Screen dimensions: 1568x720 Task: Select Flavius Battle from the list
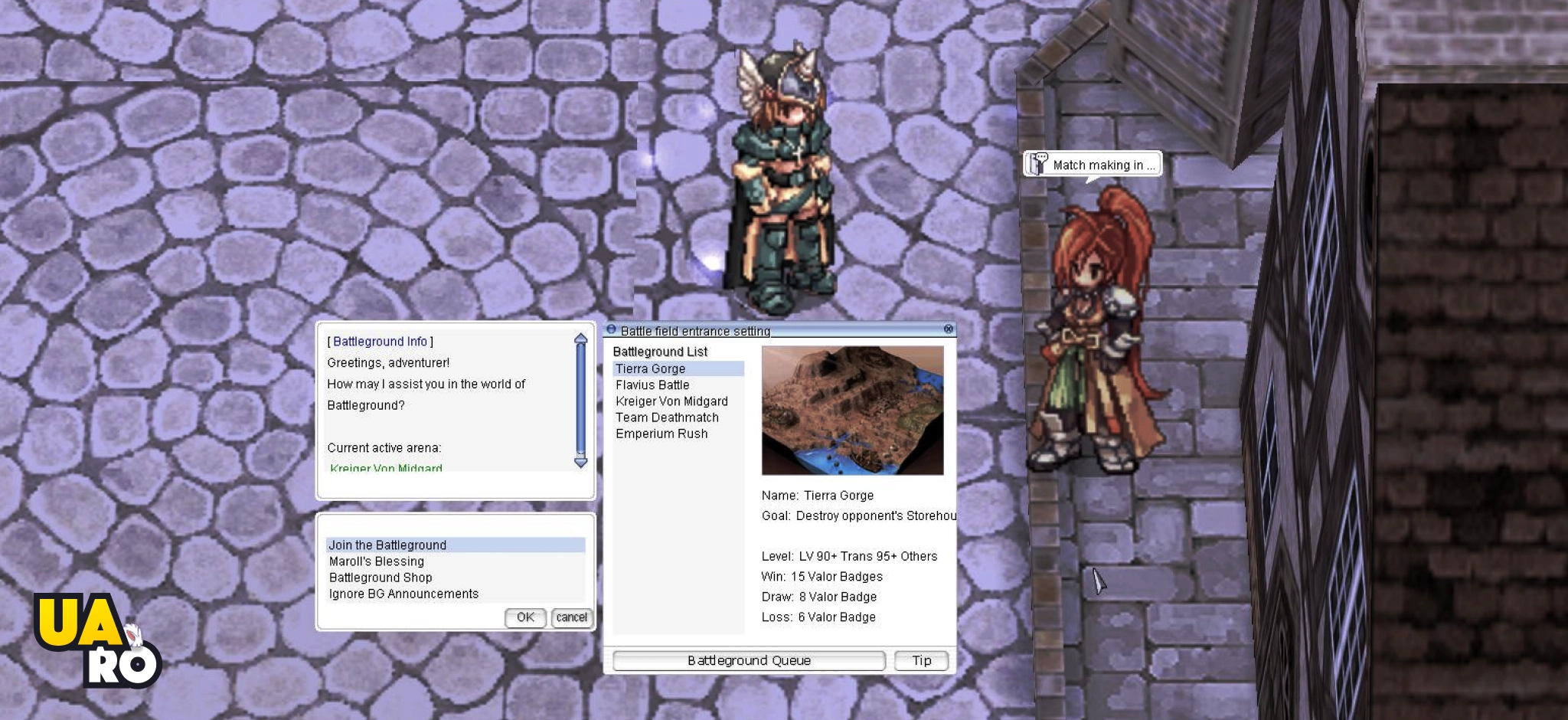(652, 385)
